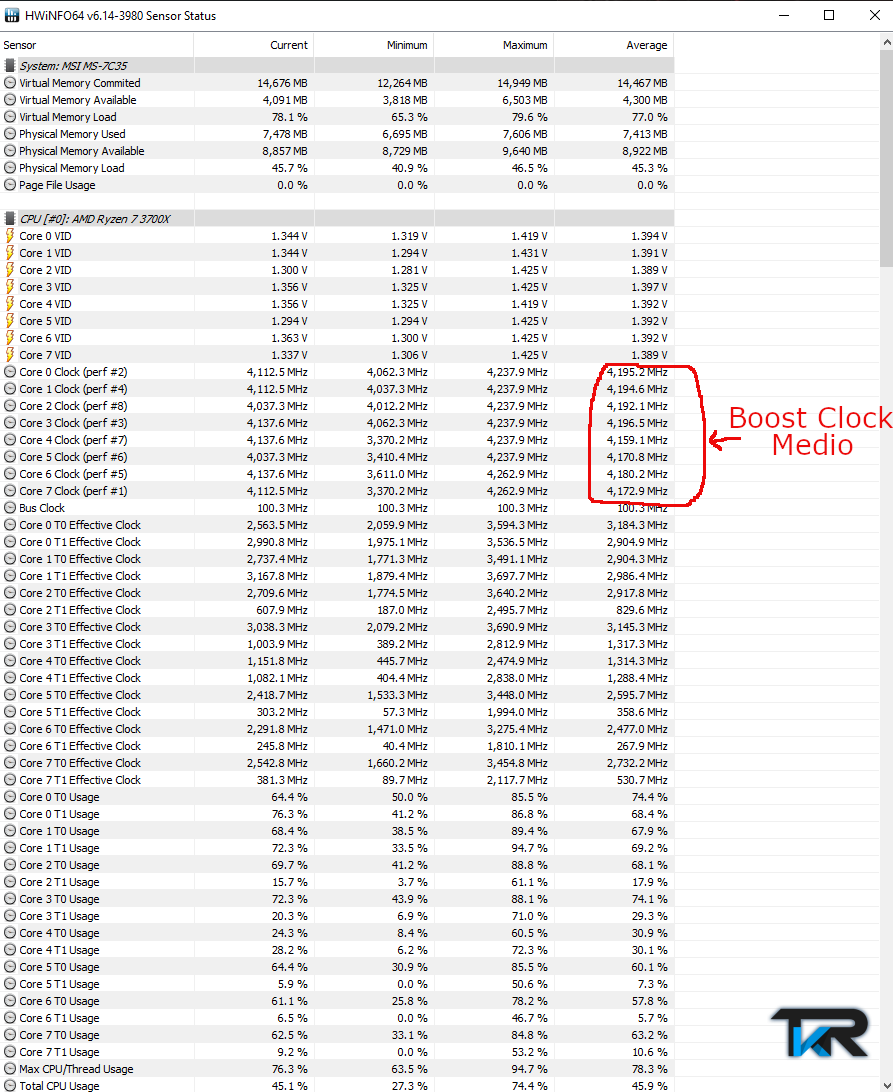Click the circle icon beside Core 0 T0 Effective Clock
893x1092 pixels.
click(x=10, y=525)
